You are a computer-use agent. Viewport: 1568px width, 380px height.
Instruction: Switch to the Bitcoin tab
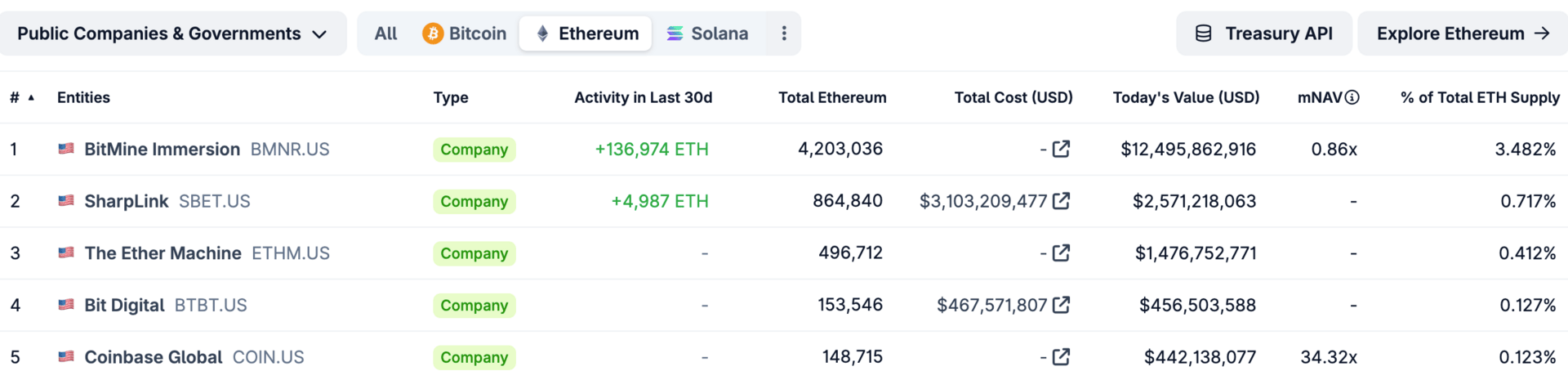[465, 34]
